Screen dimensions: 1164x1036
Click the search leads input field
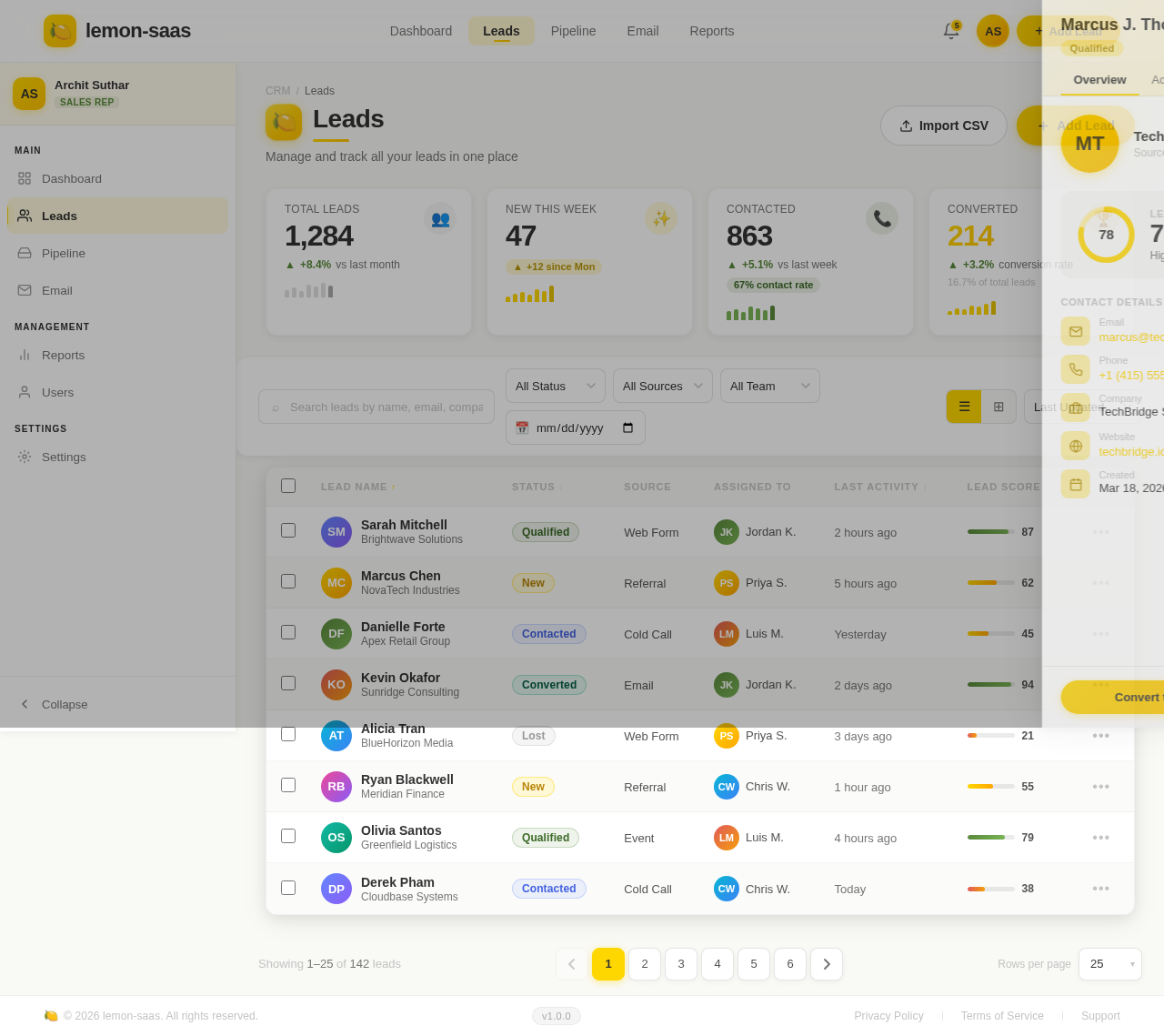376,407
